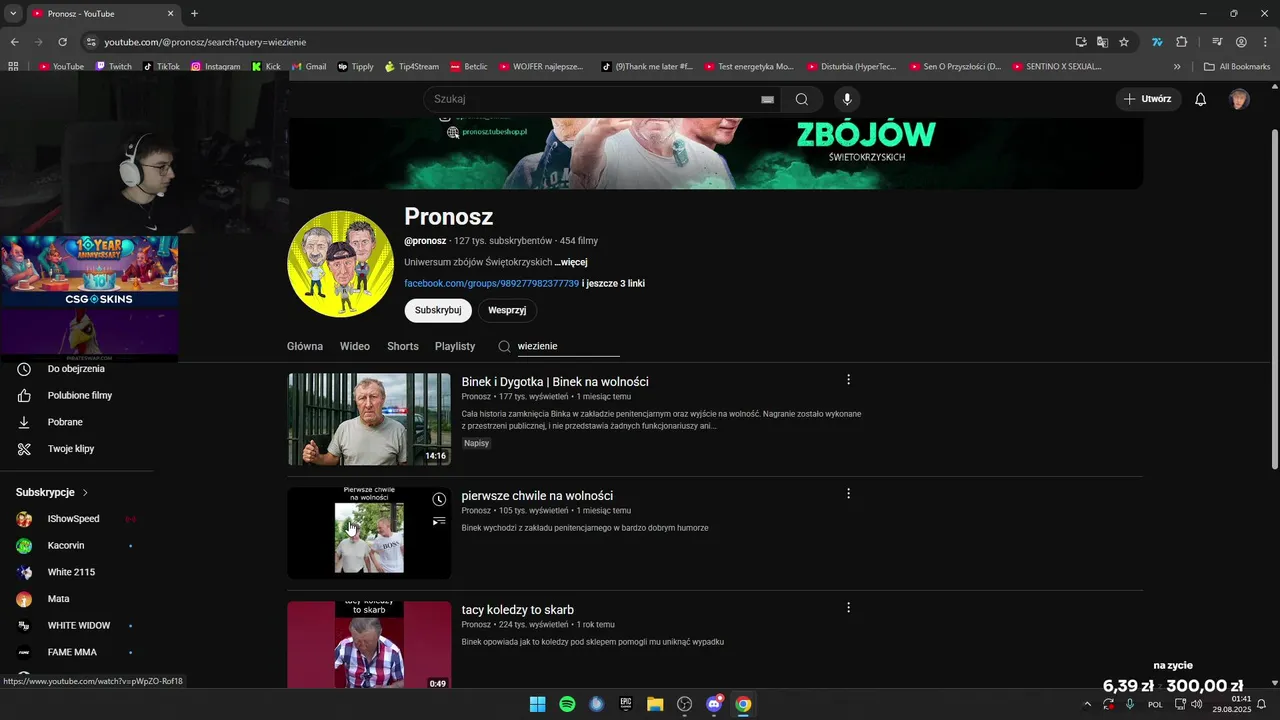Open a new browser tab

[x=194, y=14]
